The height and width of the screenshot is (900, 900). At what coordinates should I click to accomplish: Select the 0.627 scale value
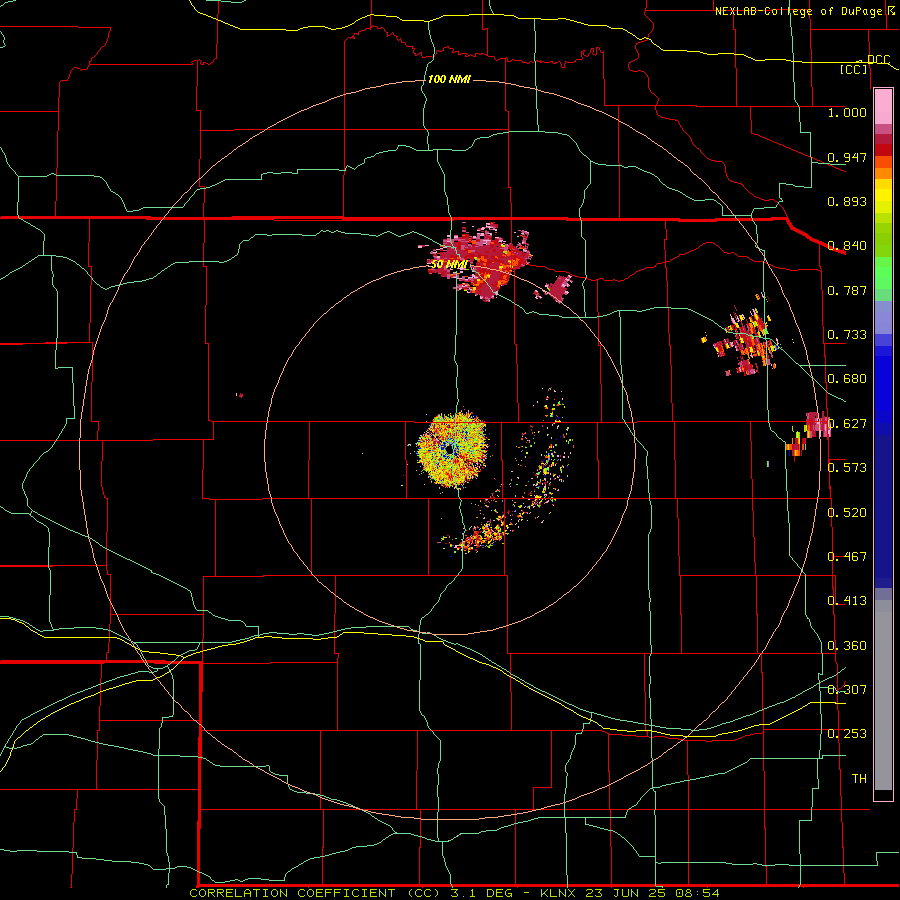click(847, 424)
